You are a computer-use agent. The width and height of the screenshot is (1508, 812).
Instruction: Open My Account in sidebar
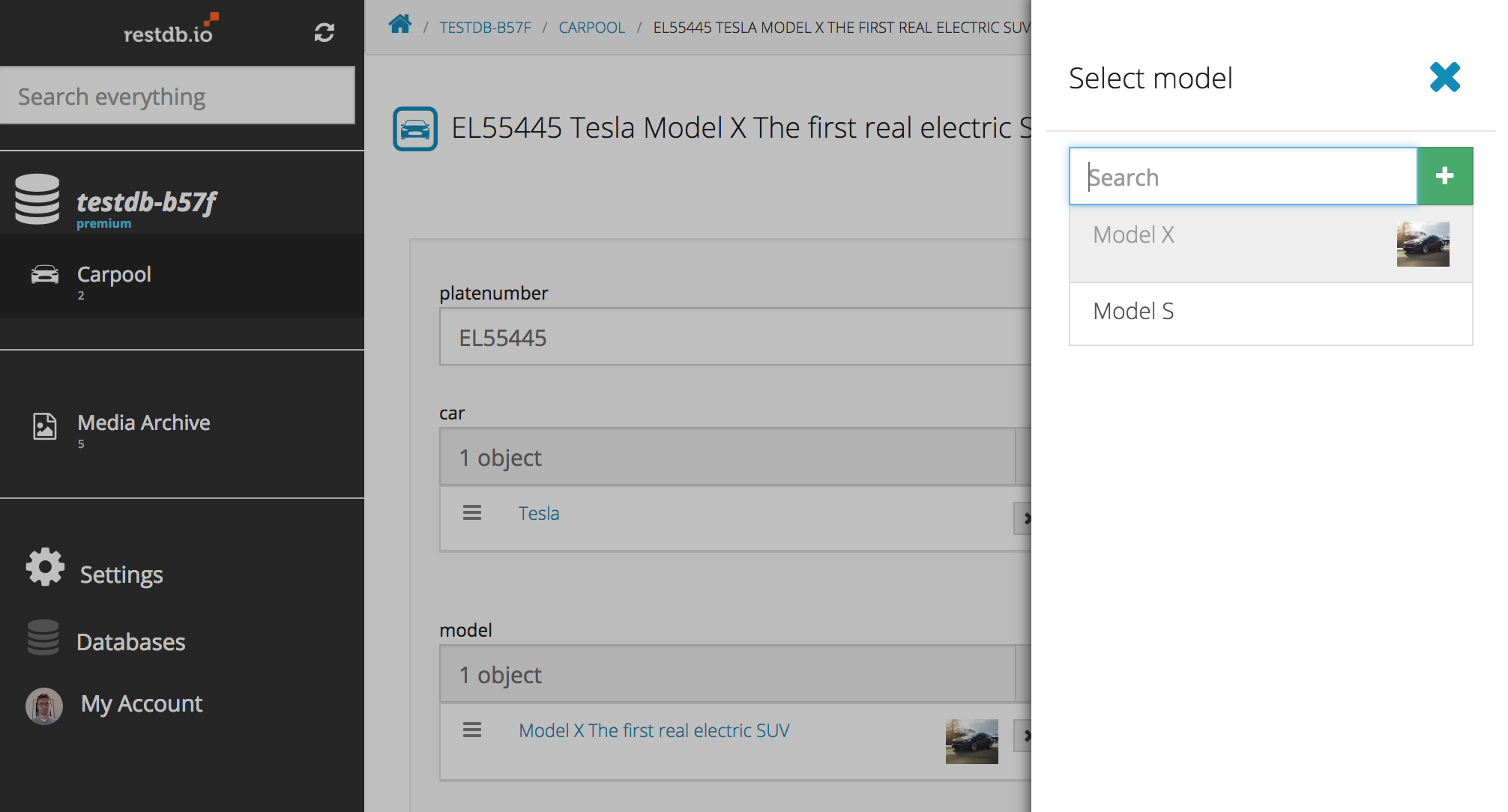pyautogui.click(x=142, y=704)
